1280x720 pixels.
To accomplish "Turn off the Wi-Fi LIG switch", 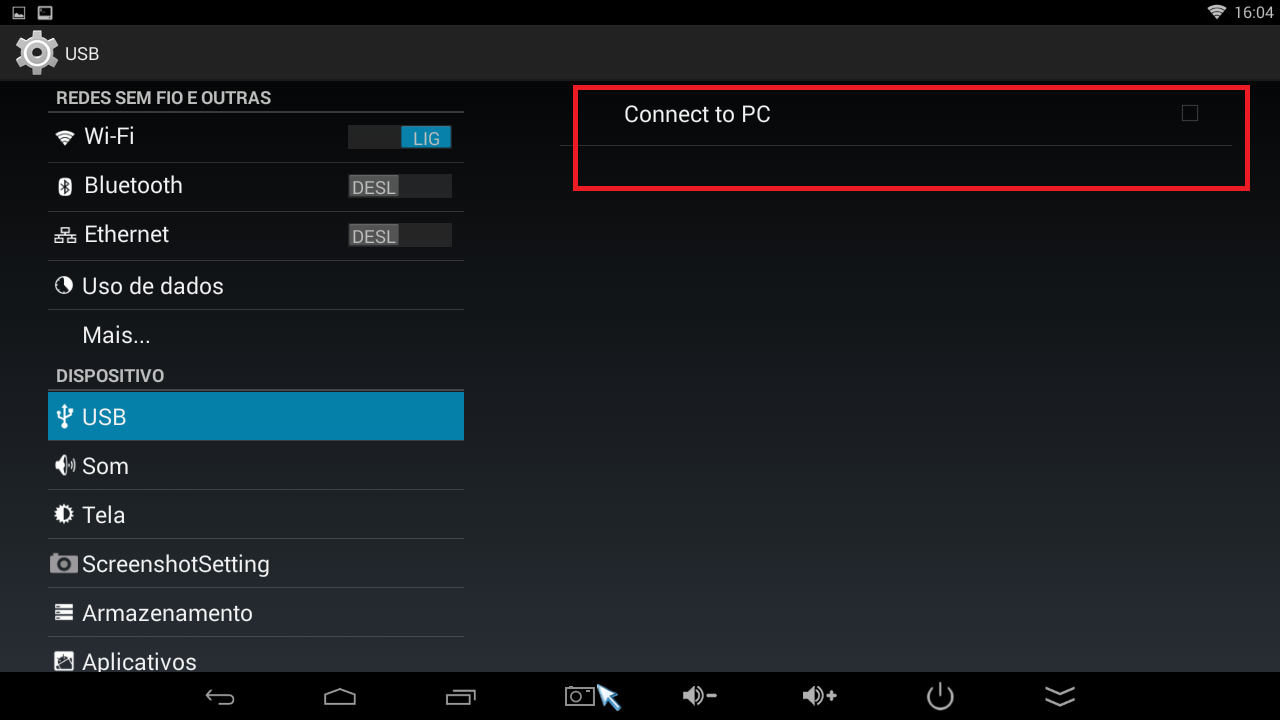I will pos(400,137).
